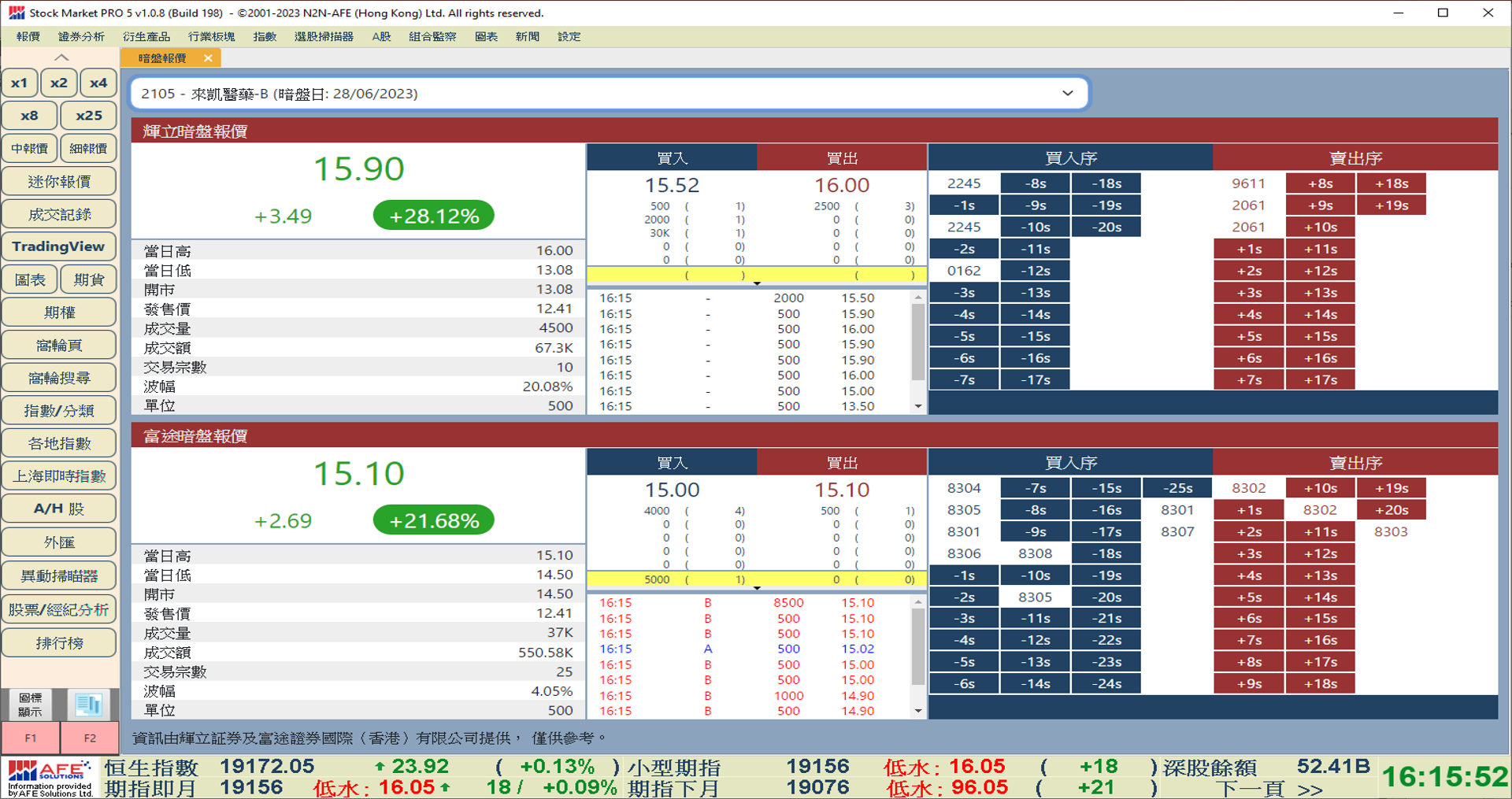1512x799 pixels.
Task: Open 股票/經紀分析 page
Action: (59, 609)
